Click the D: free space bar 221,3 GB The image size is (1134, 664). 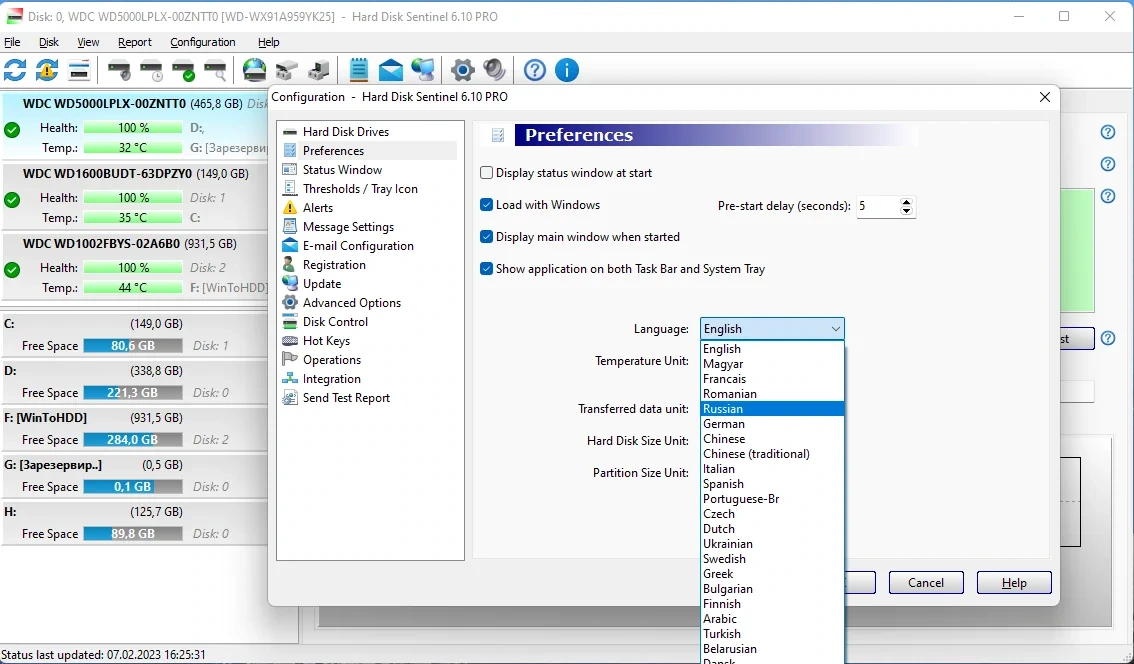pyautogui.click(x=133, y=393)
